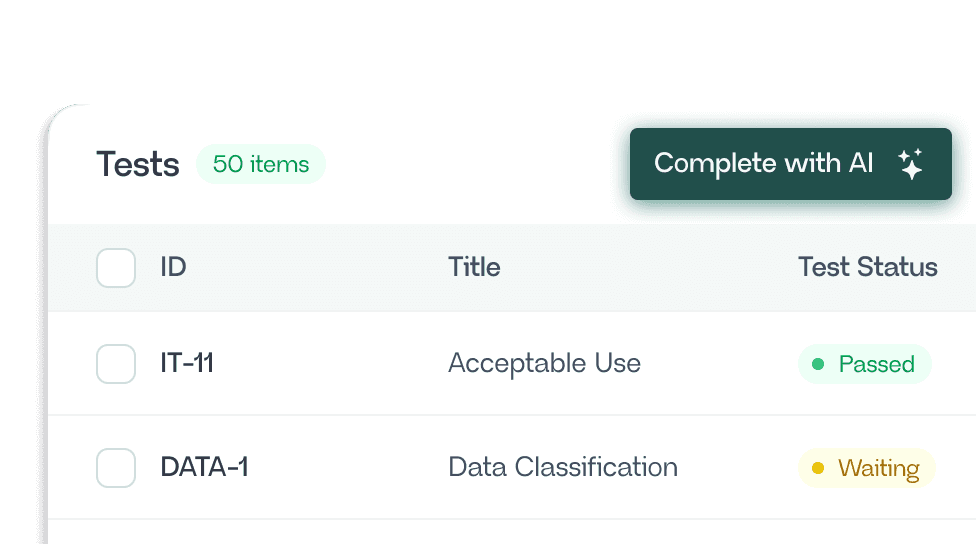Sort by the ID column header

(173, 267)
